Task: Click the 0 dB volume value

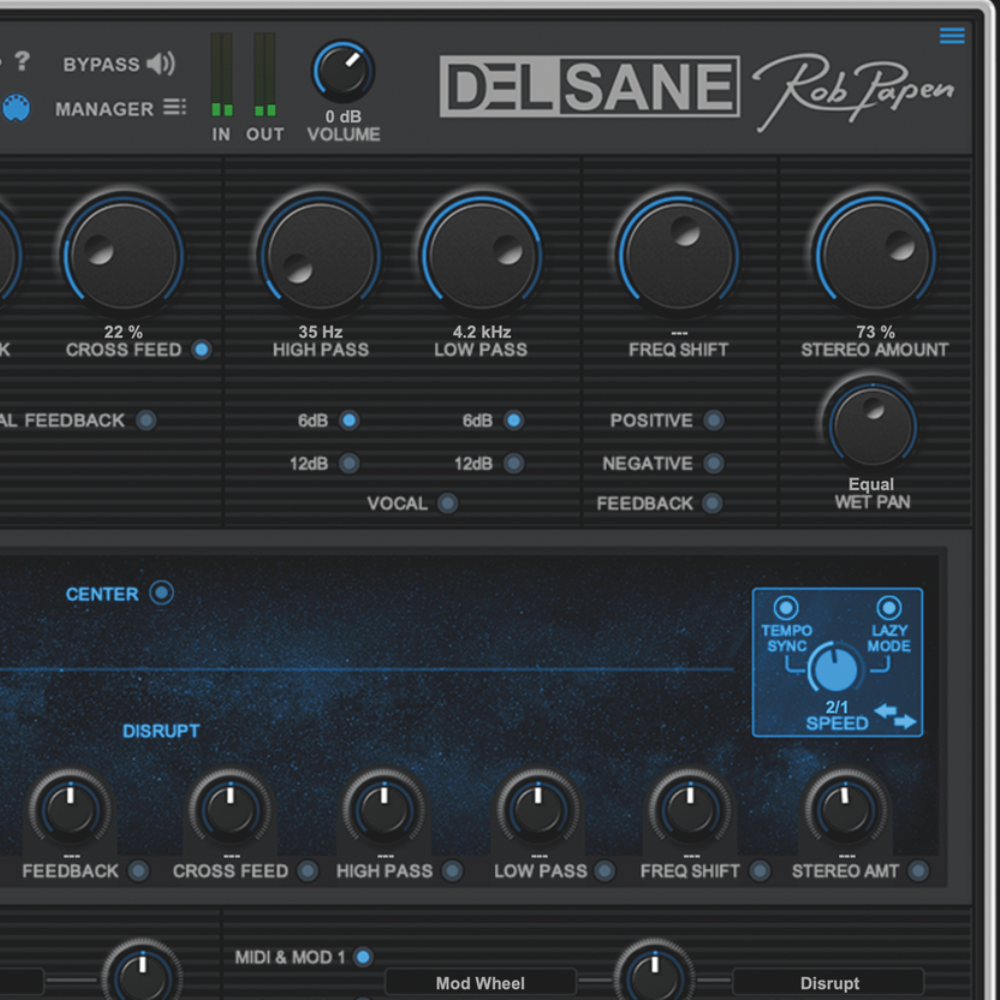Action: tap(343, 117)
